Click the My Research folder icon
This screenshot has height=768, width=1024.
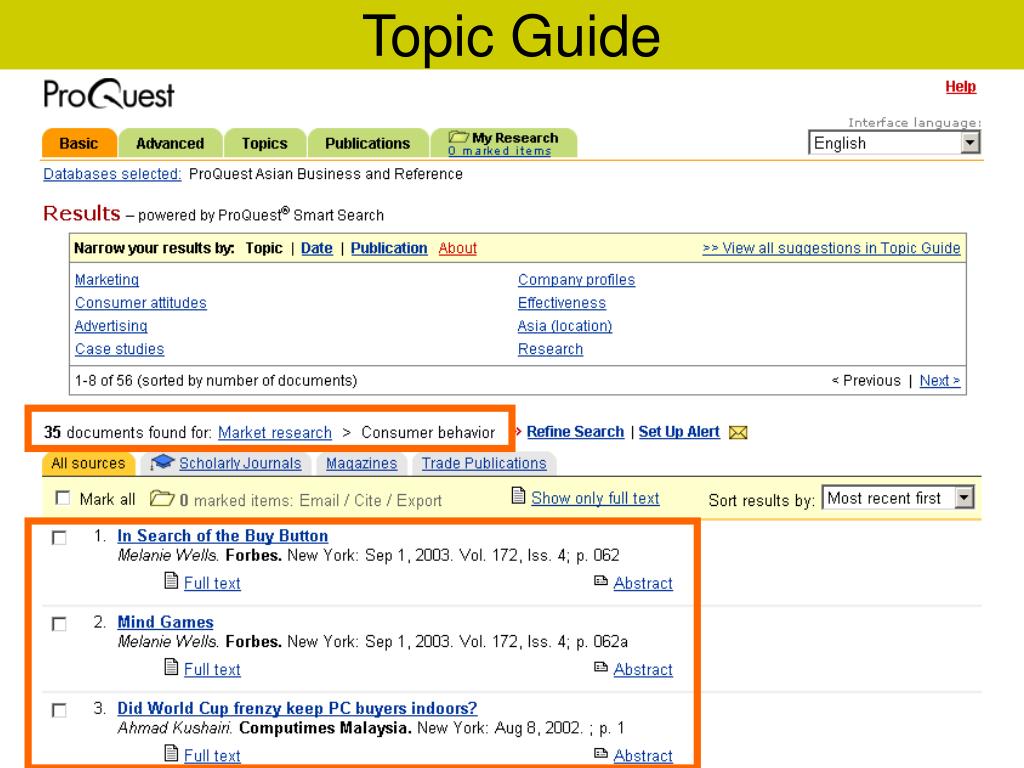(x=458, y=137)
